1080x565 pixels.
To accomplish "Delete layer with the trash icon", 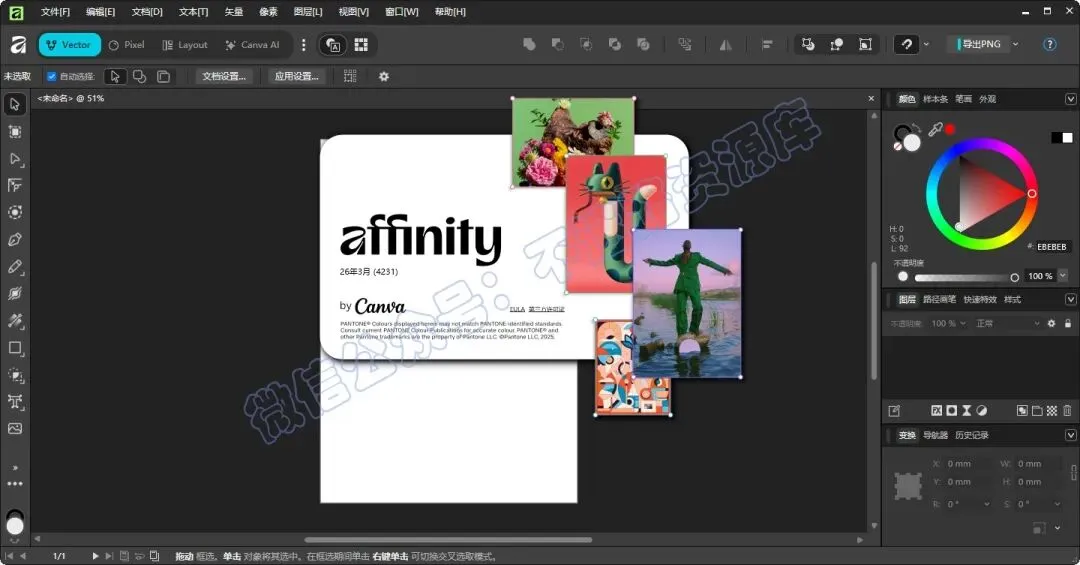I will click(x=1068, y=411).
